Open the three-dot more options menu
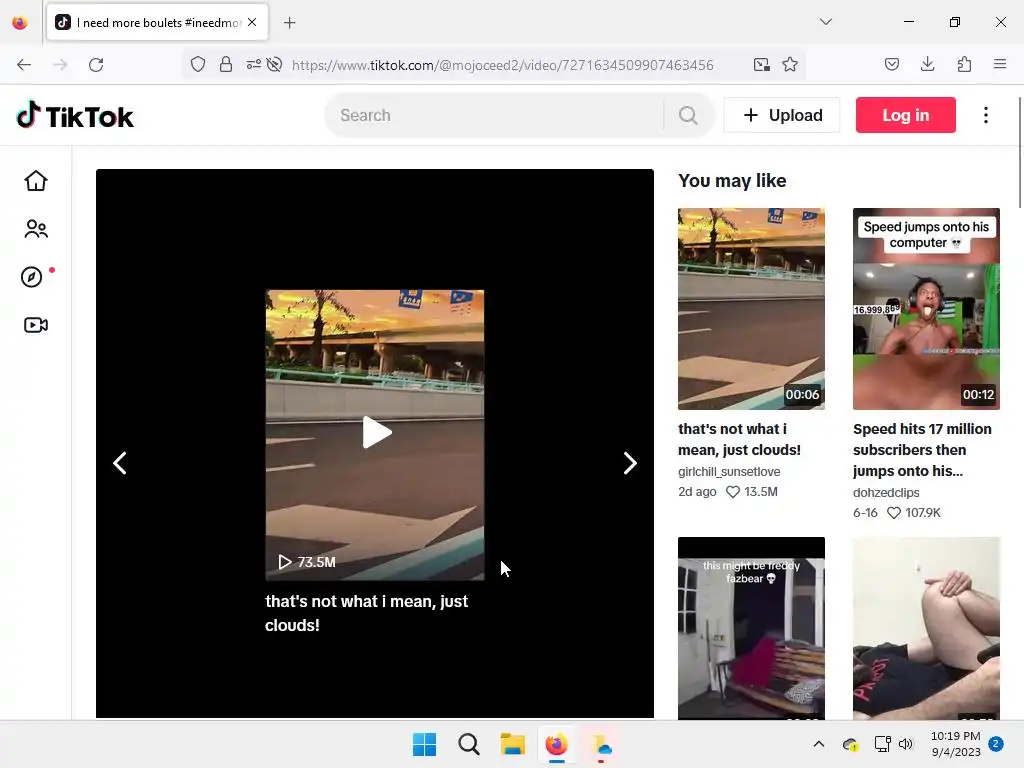Image resolution: width=1024 pixels, height=768 pixels. [x=985, y=115]
